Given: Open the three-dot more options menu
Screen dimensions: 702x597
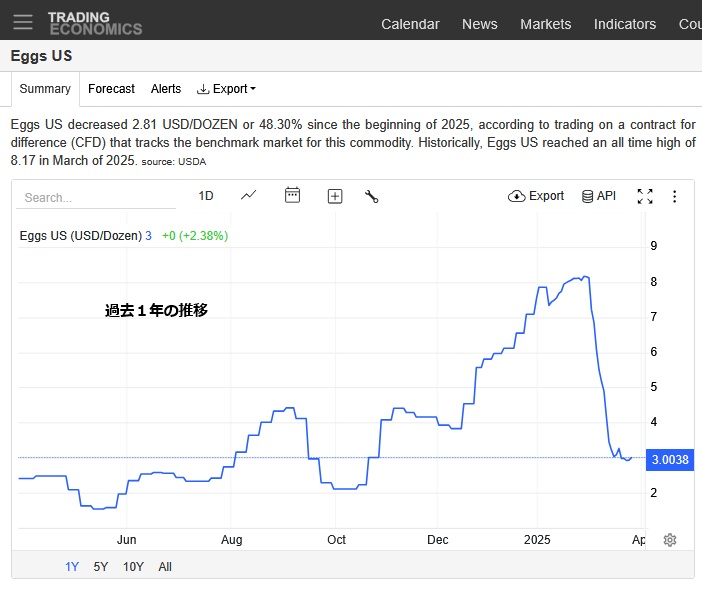Looking at the screenshot, I should pyautogui.click(x=675, y=196).
